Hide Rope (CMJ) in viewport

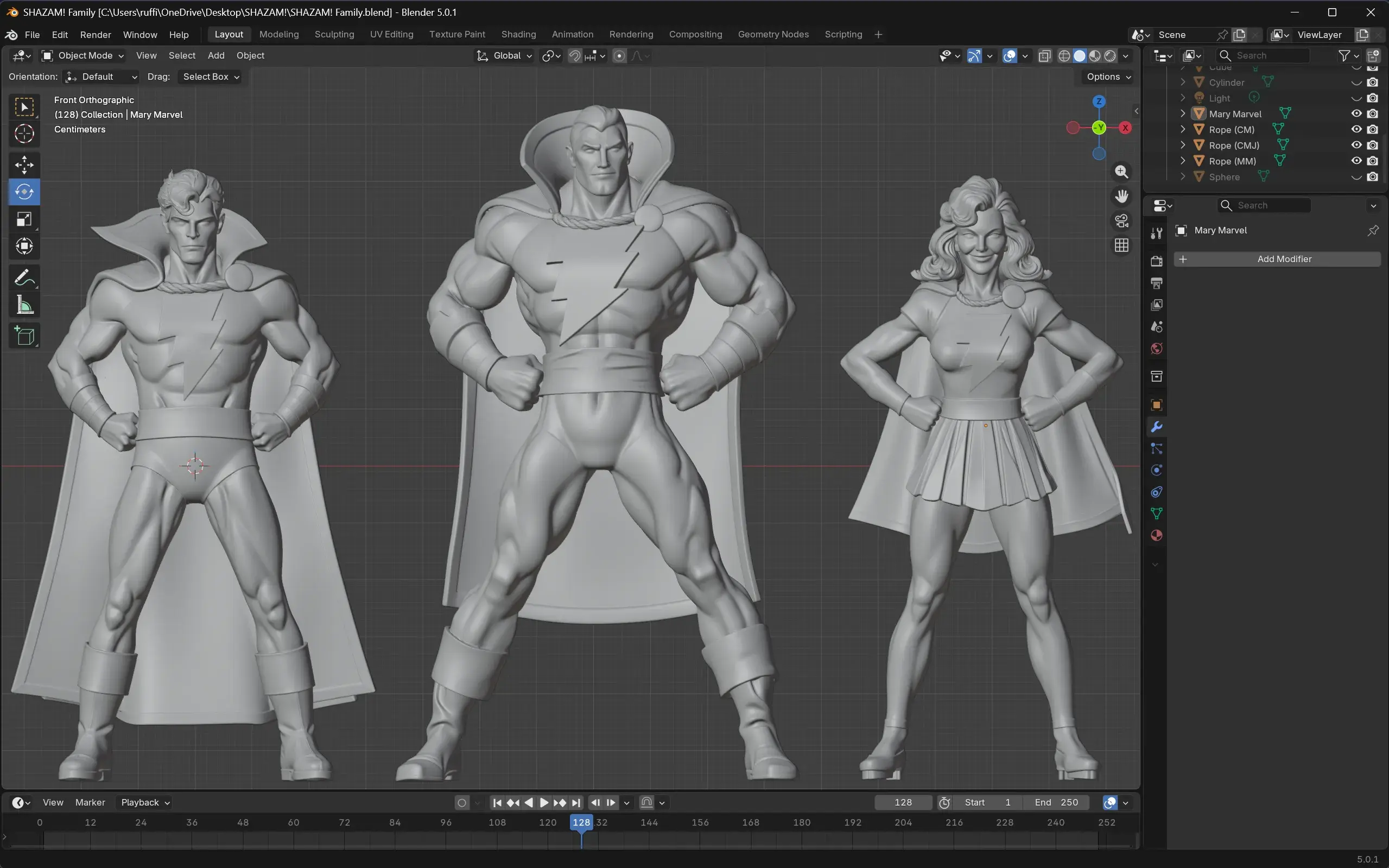(x=1356, y=145)
